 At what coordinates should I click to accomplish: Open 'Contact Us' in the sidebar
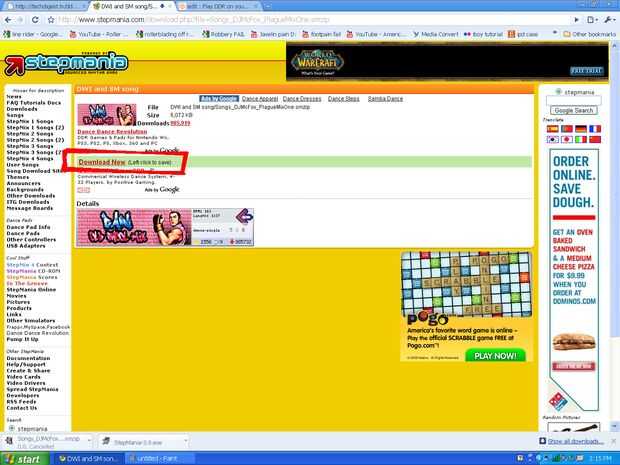pyautogui.click(x=22, y=408)
